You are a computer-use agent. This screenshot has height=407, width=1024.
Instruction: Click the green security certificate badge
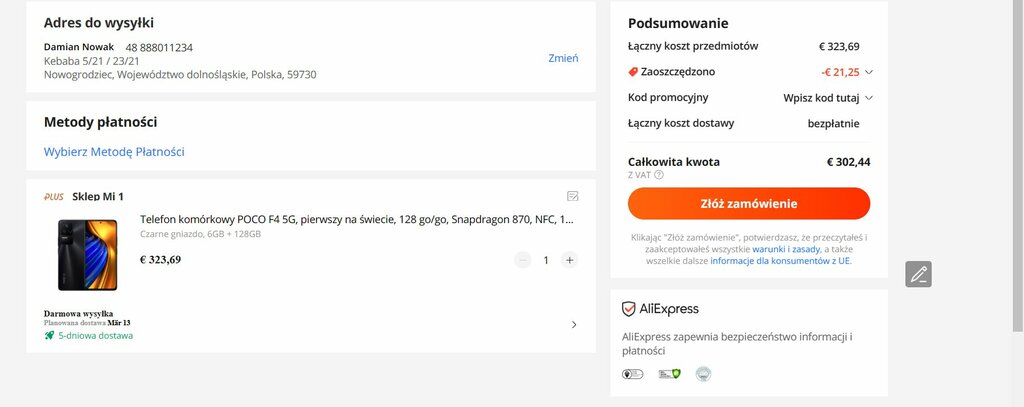(x=669, y=374)
